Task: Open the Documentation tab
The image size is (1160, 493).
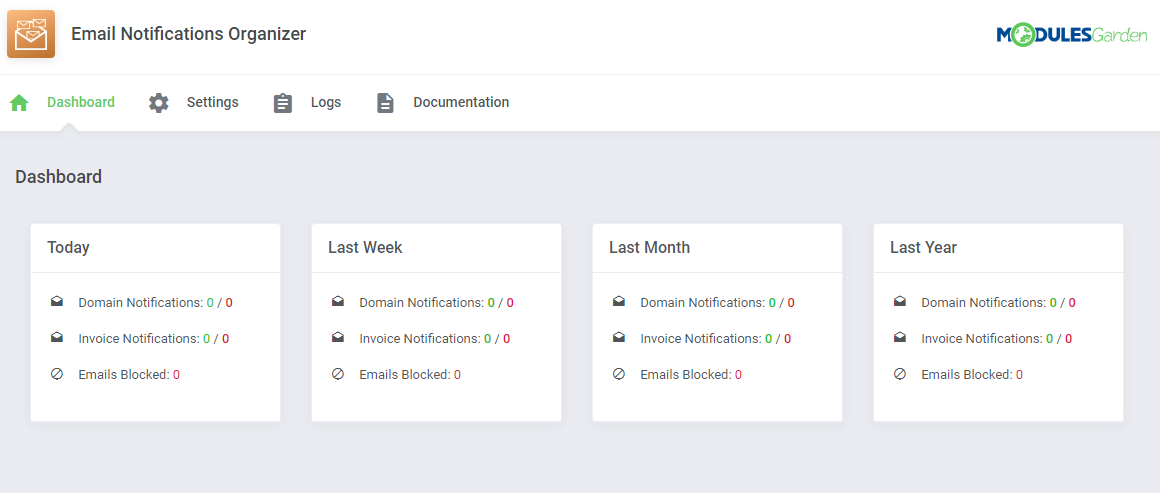Action: 461,102
